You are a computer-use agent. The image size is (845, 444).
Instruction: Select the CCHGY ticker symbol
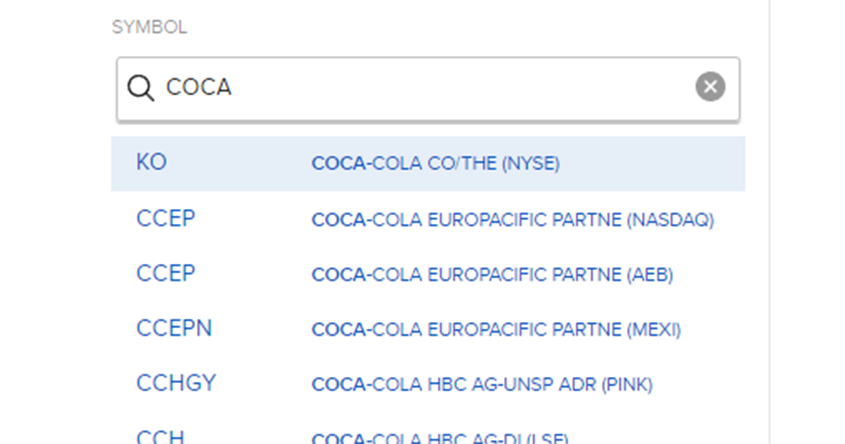(176, 383)
